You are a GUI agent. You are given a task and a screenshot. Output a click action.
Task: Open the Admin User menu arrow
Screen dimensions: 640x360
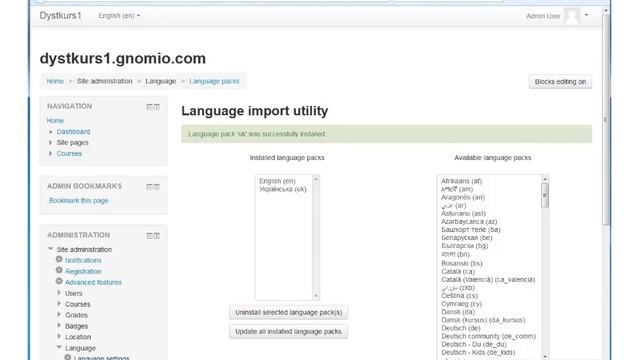[587, 15]
